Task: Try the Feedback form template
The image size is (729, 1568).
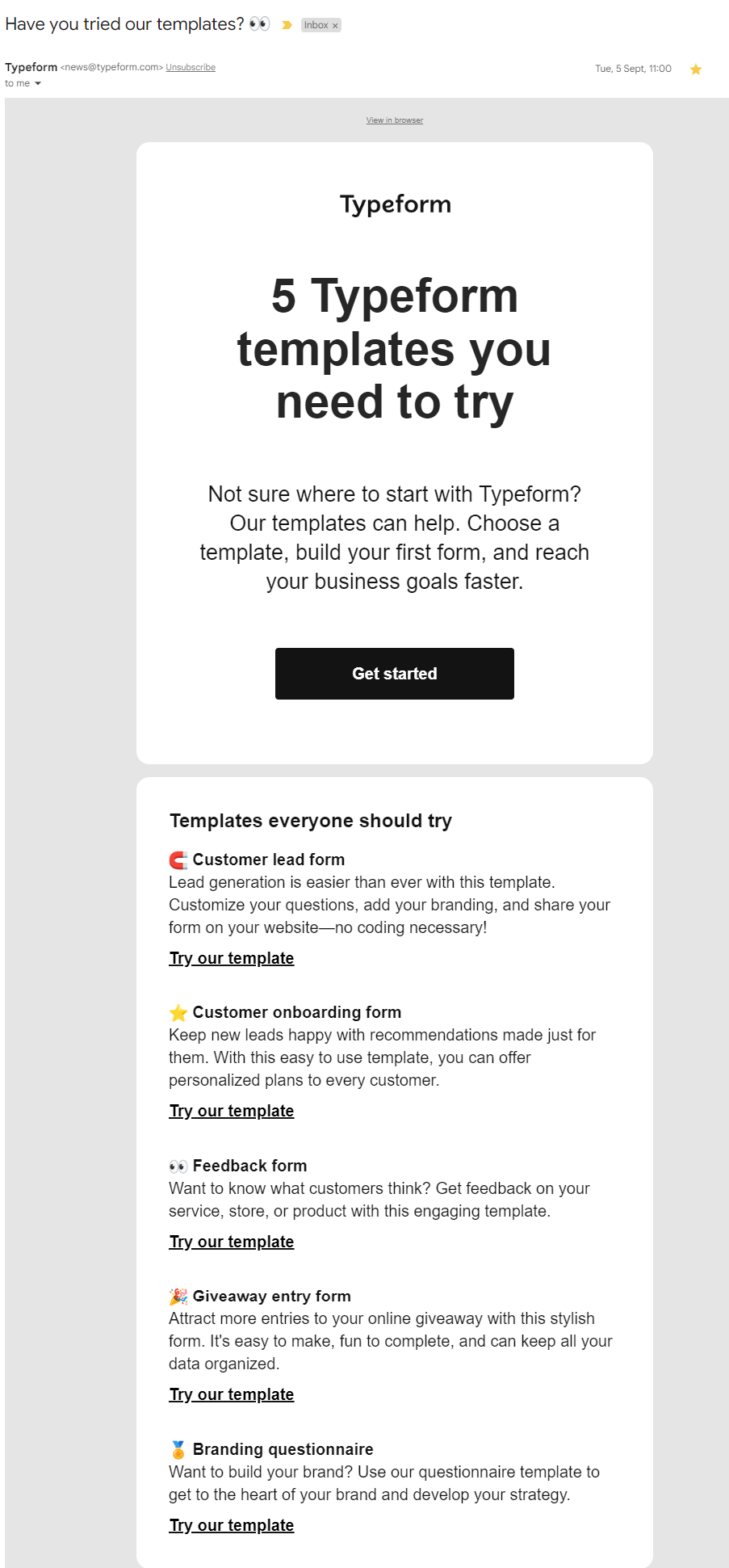Action: [231, 1242]
